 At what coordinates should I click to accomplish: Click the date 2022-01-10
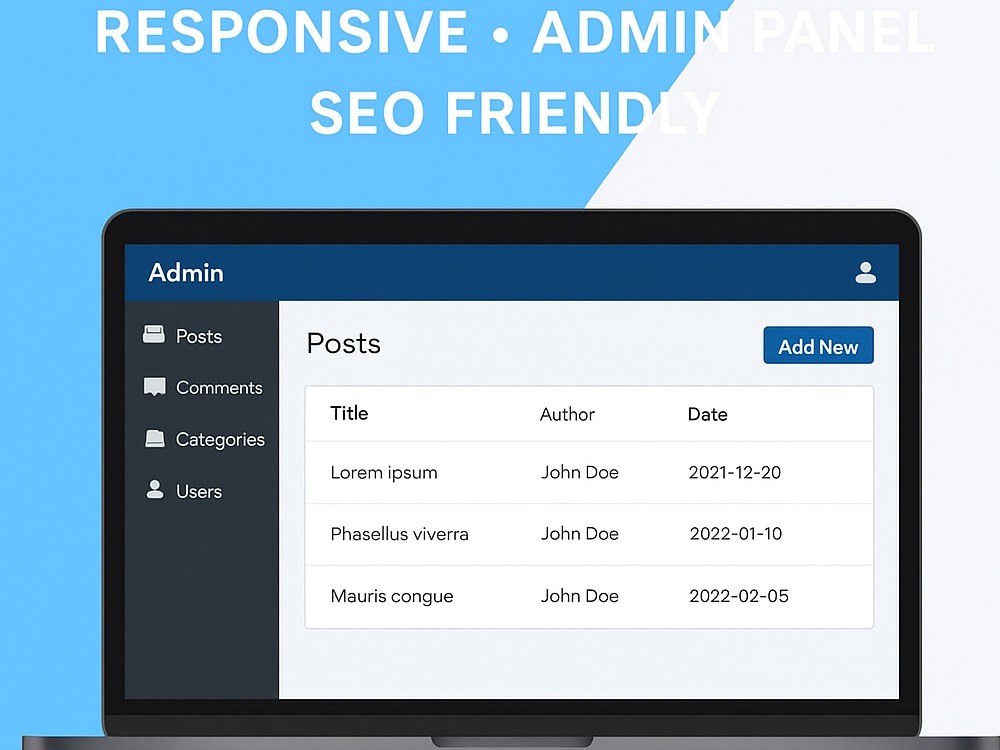click(735, 534)
